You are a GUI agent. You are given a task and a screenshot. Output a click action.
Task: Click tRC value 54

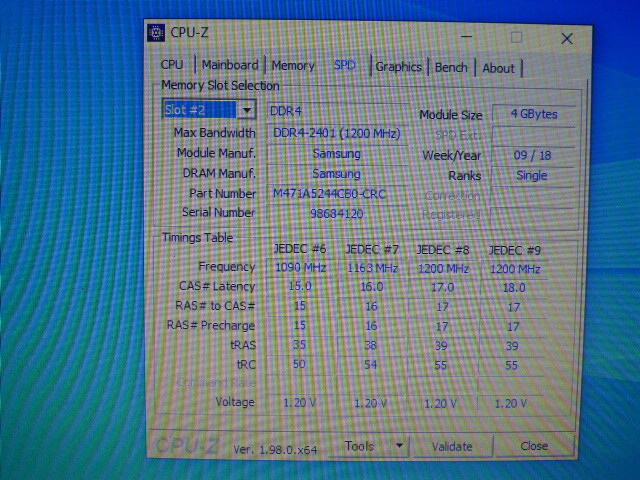pyautogui.click(x=370, y=365)
